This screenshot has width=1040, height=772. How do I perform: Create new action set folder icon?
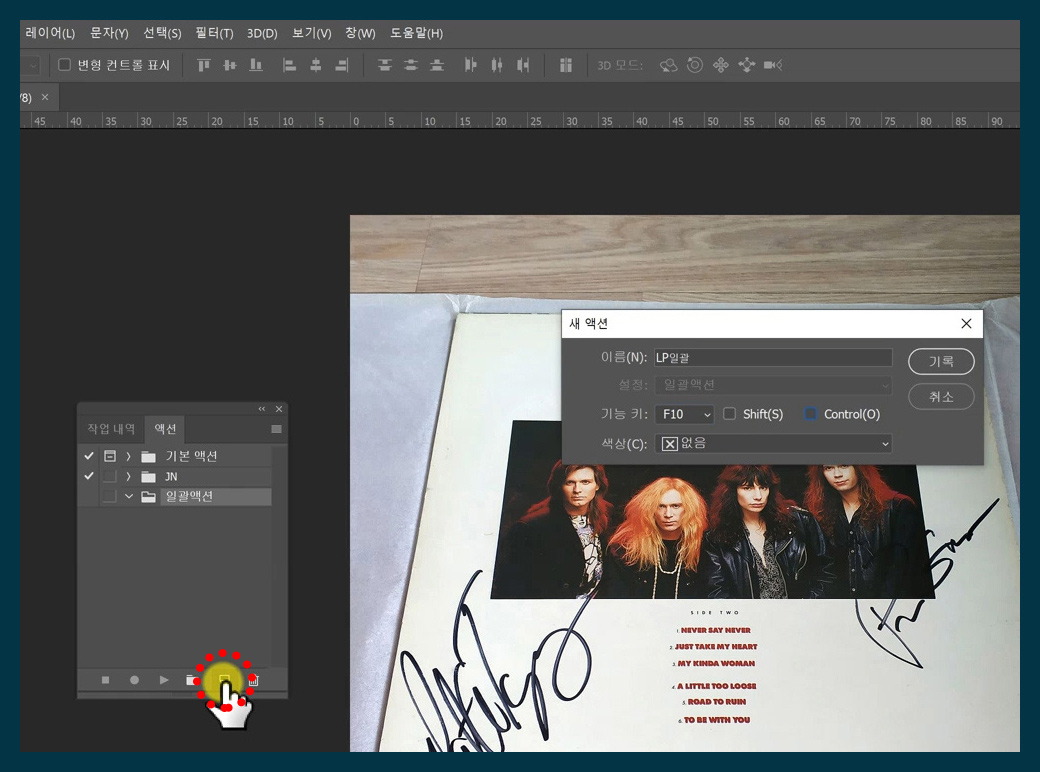(x=192, y=680)
